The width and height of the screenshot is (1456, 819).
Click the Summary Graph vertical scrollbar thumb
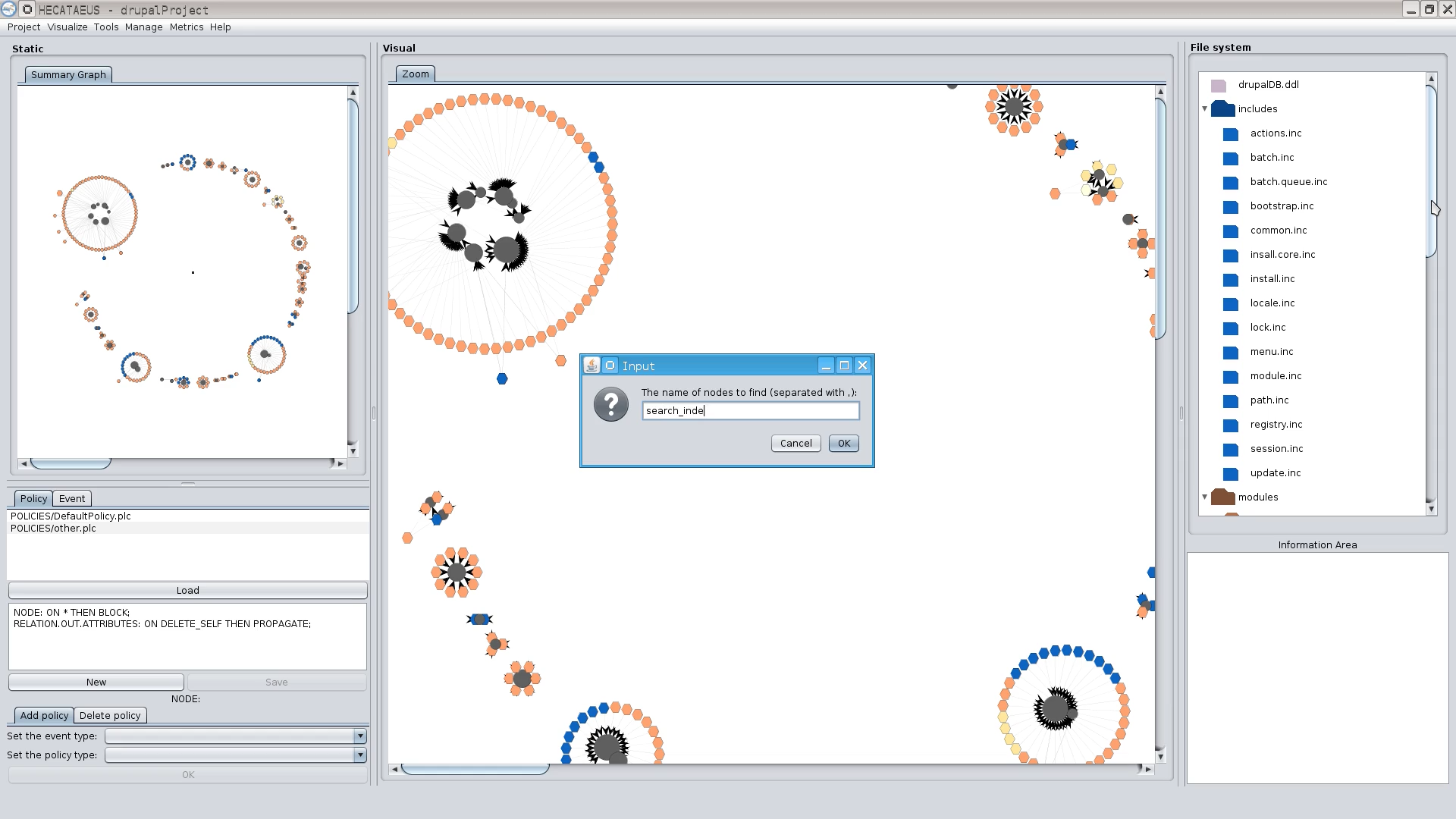[x=353, y=206]
